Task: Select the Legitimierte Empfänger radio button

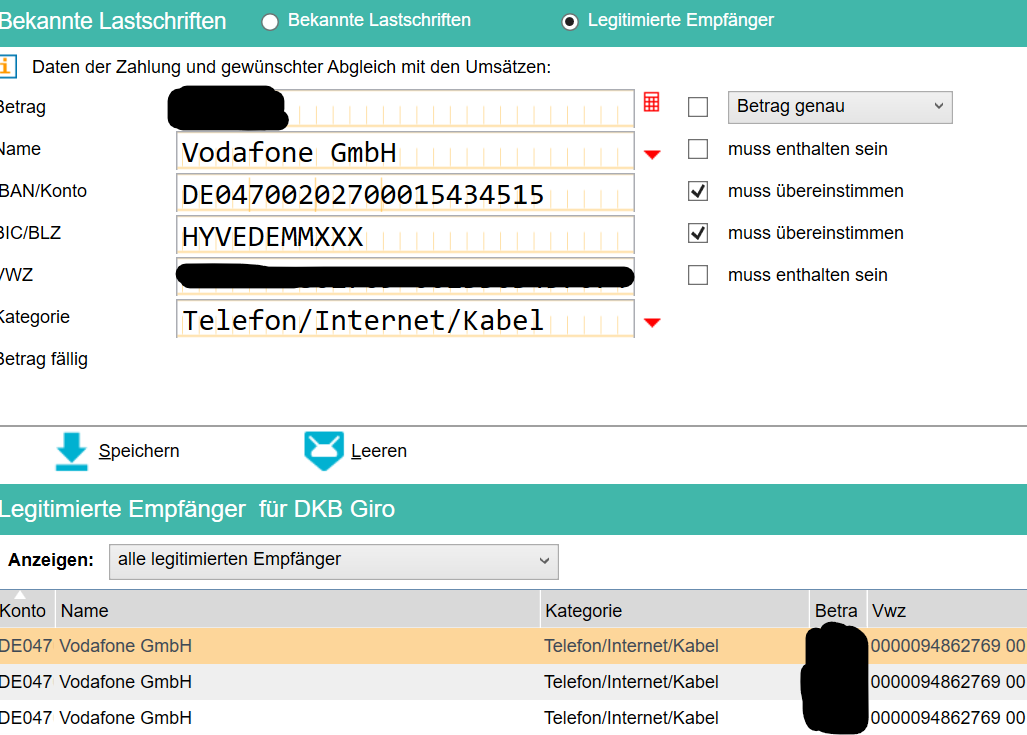Action: (x=570, y=21)
